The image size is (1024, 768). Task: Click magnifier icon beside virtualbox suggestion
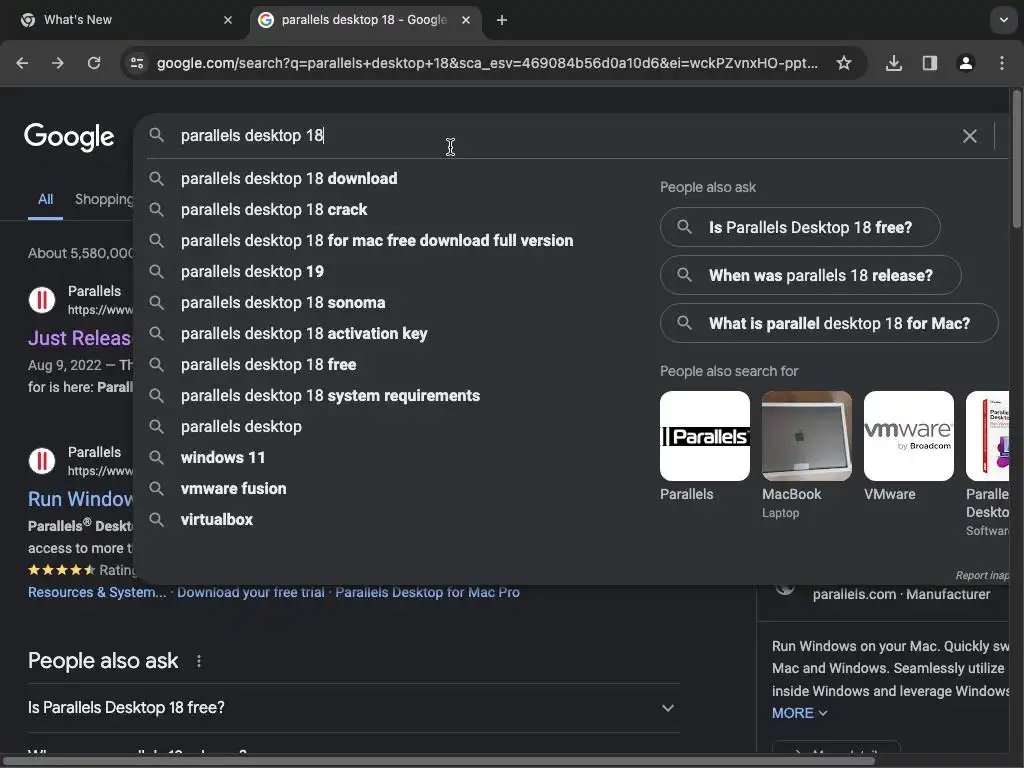(156, 519)
